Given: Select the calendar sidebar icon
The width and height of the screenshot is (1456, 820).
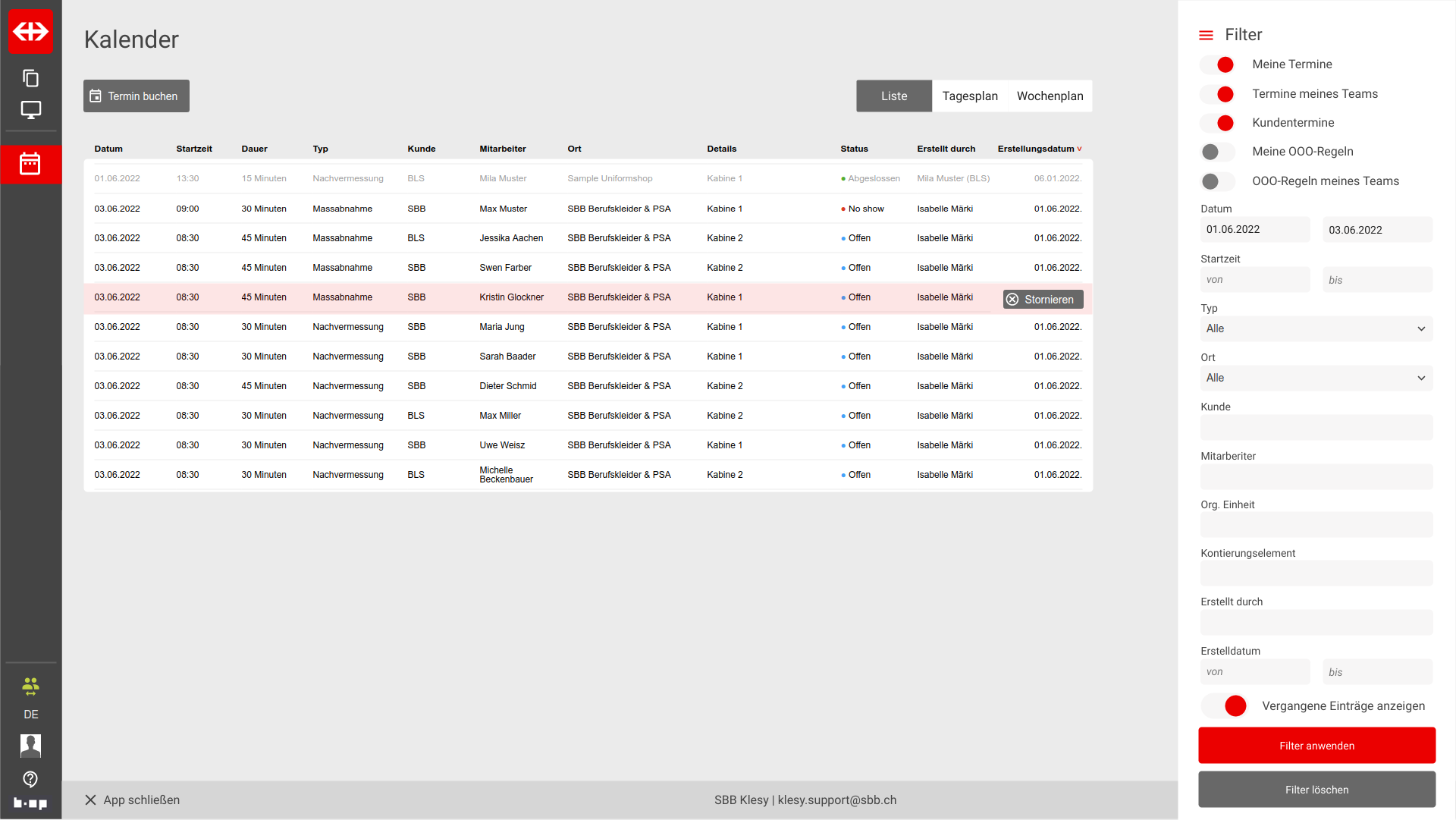Looking at the screenshot, I should (30, 164).
